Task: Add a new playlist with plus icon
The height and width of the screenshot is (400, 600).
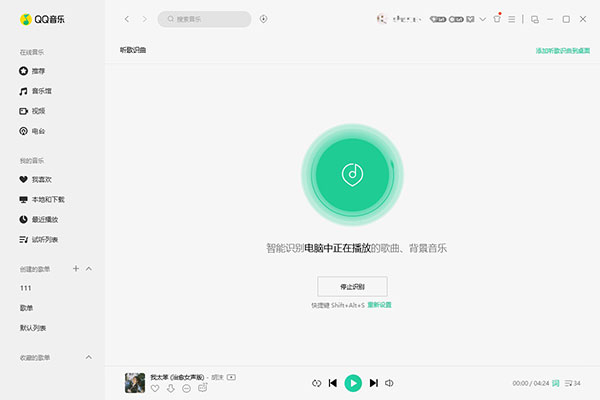Action: point(76,269)
